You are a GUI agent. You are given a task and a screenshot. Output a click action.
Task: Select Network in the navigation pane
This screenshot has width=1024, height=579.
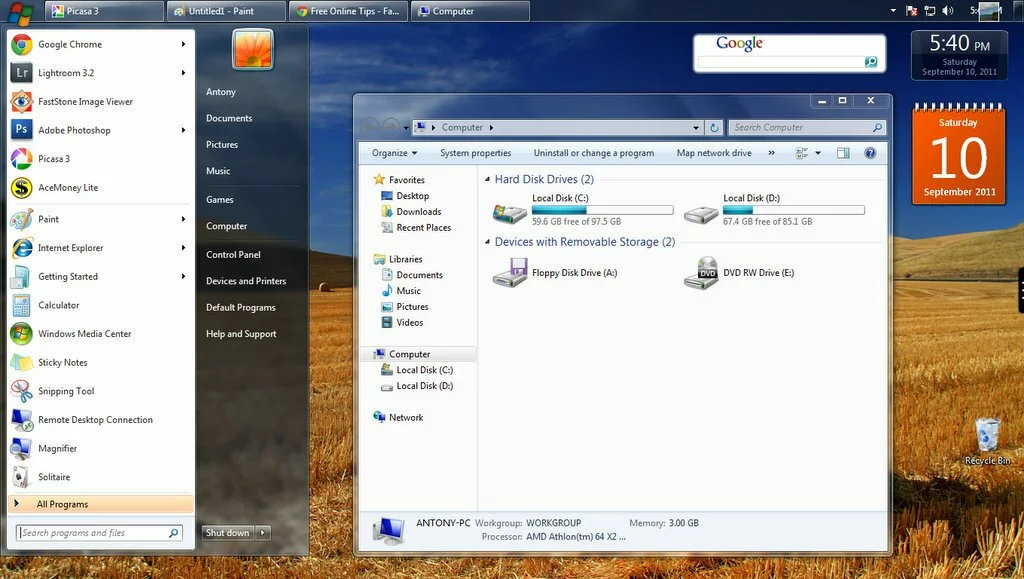click(398, 418)
